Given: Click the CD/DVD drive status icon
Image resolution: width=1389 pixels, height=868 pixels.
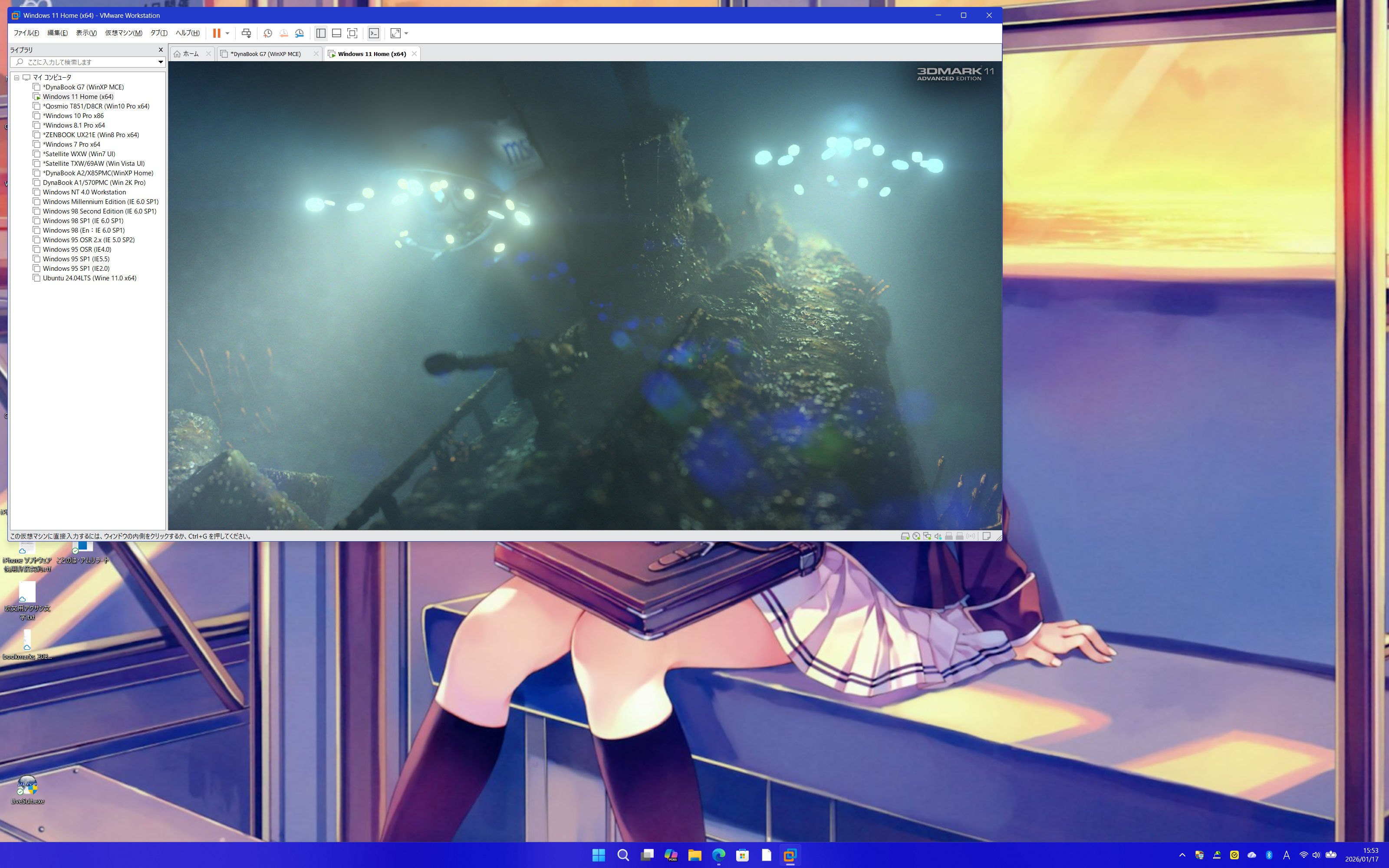Looking at the screenshot, I should (916, 536).
